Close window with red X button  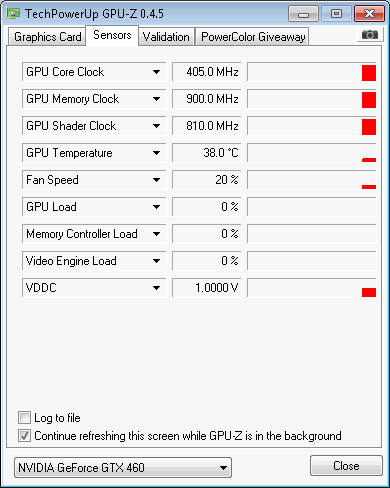pyautogui.click(x=369, y=14)
